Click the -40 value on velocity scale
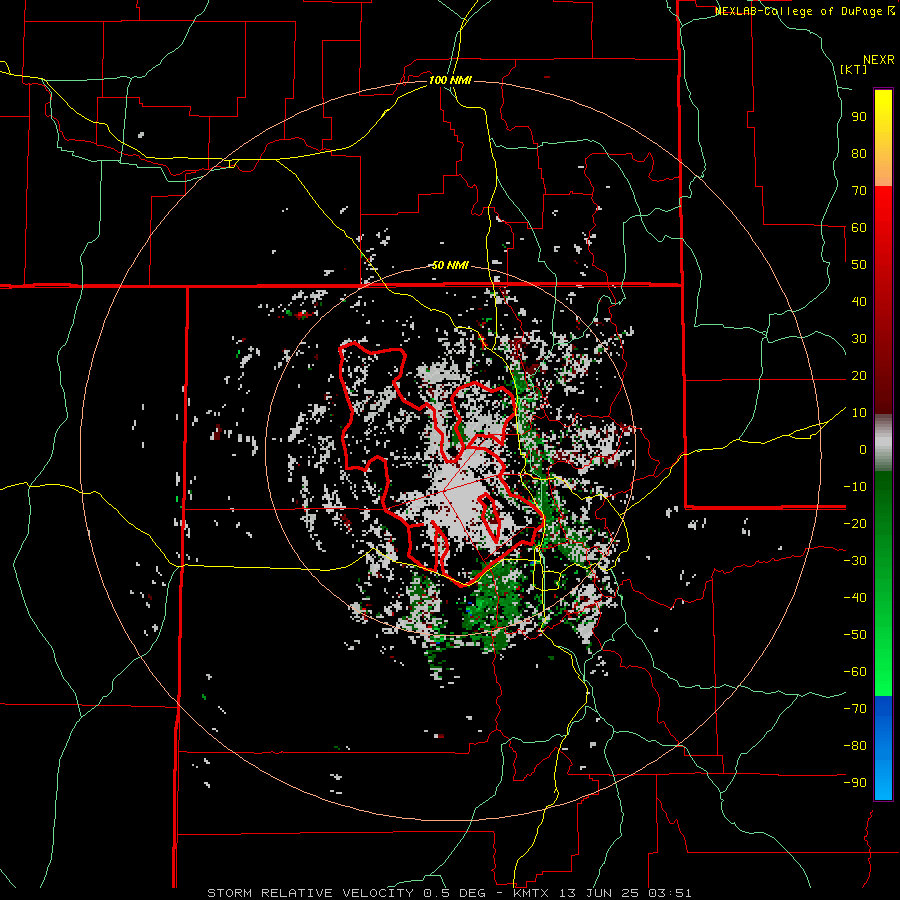 coord(855,598)
